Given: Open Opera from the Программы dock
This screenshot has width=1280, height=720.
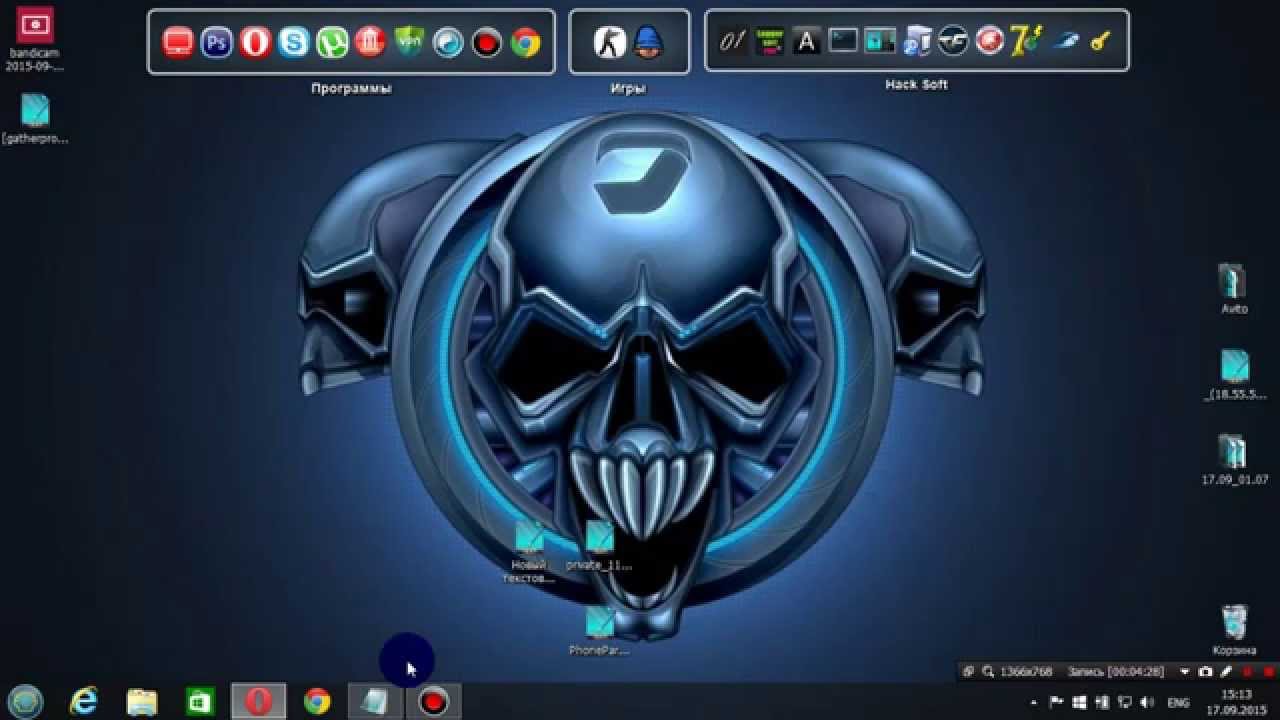Looking at the screenshot, I should pyautogui.click(x=255, y=42).
